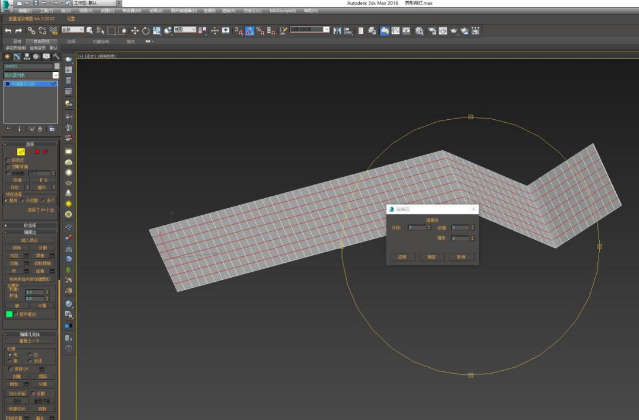Click the 取消 (Cancel) button in dialog
Viewport: 639px width, 420px height.
460,257
